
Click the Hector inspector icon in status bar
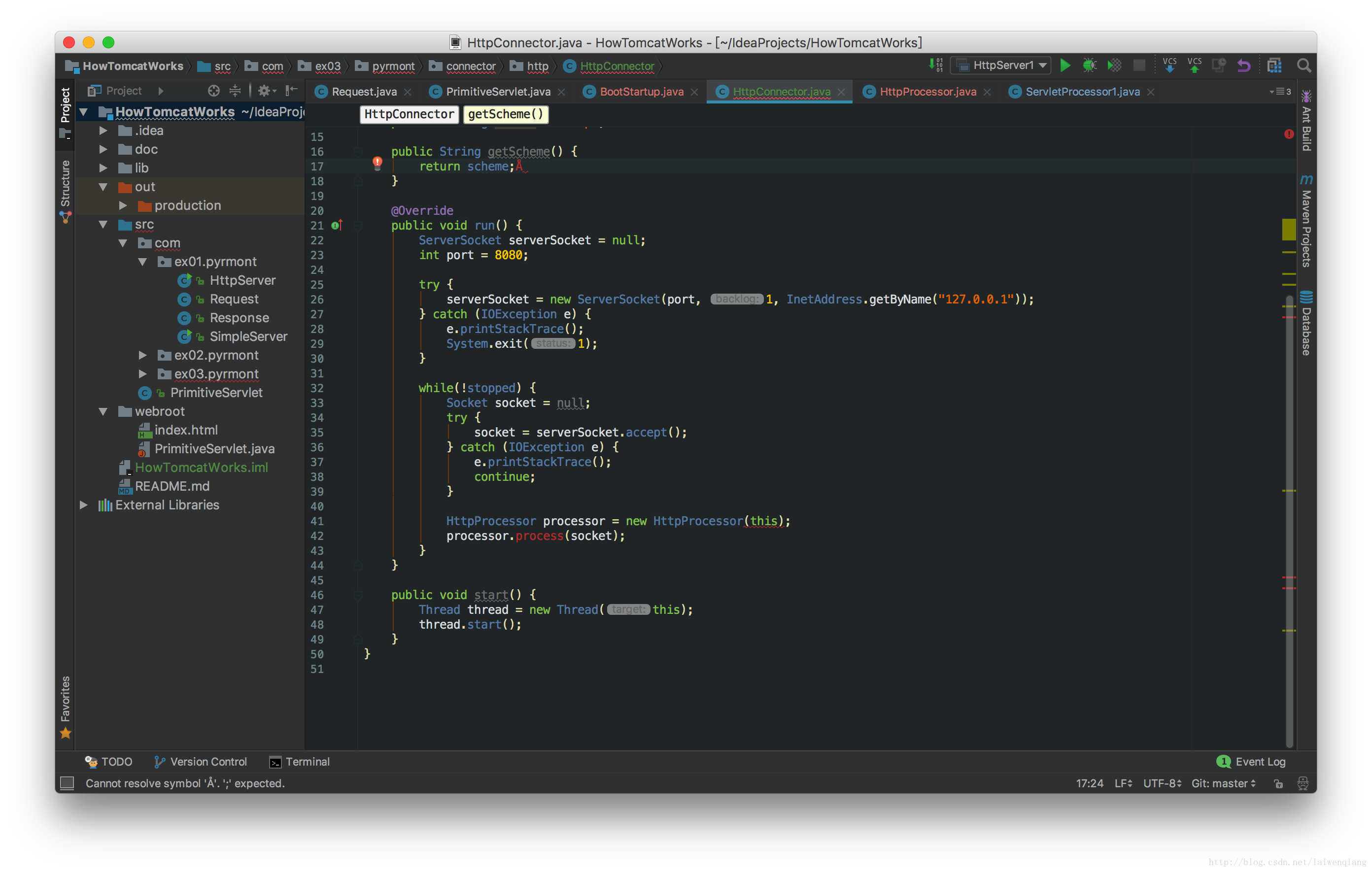coord(1303,783)
